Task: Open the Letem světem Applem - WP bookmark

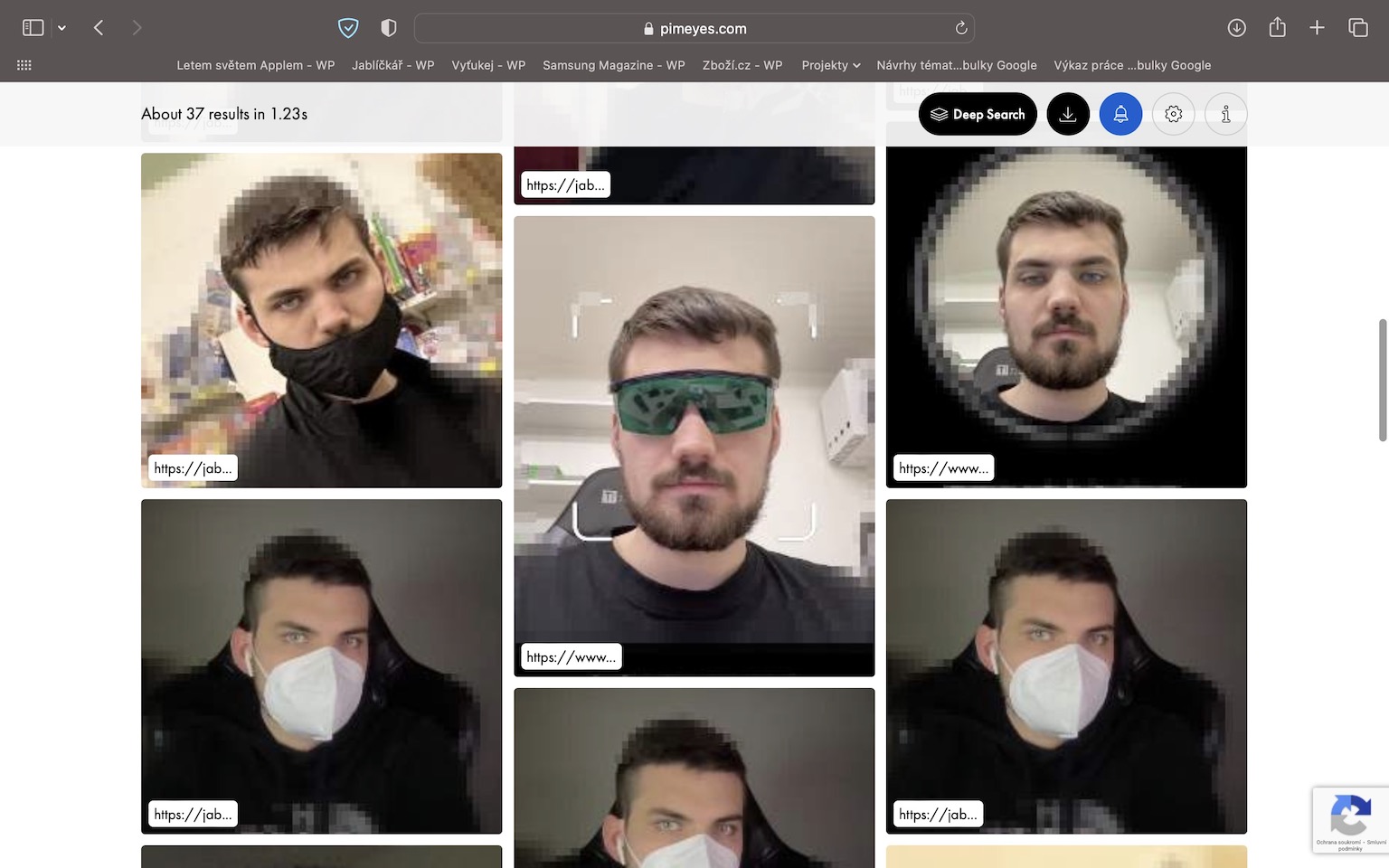Action: [256, 65]
